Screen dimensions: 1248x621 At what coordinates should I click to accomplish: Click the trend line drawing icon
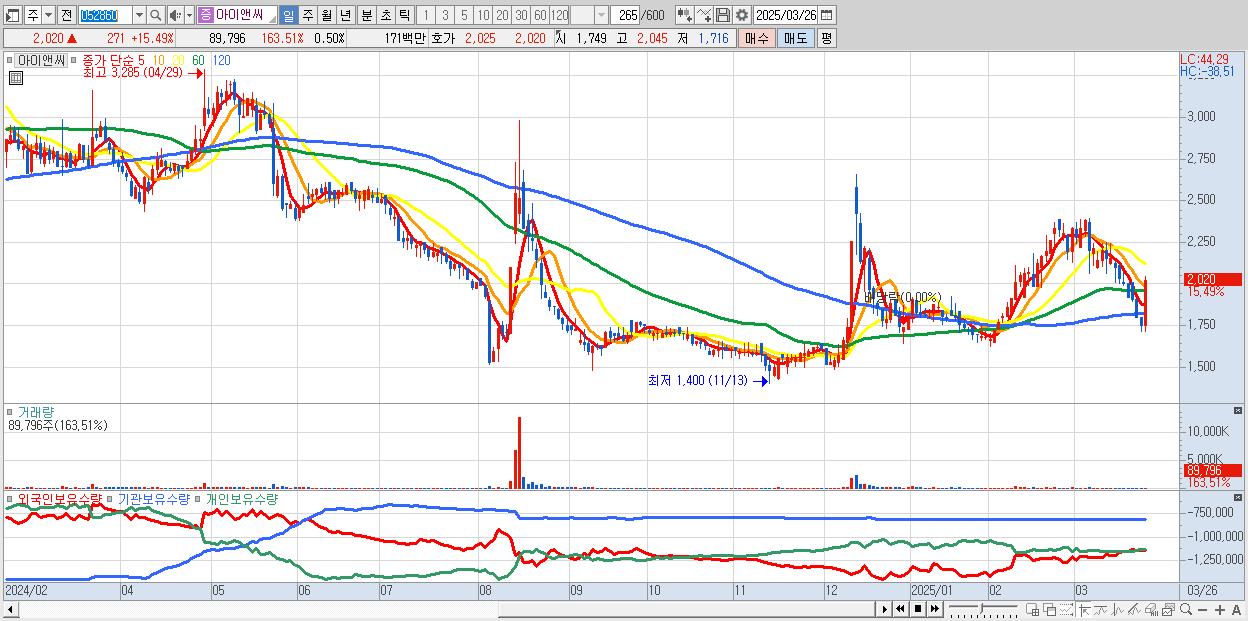coord(1101,609)
